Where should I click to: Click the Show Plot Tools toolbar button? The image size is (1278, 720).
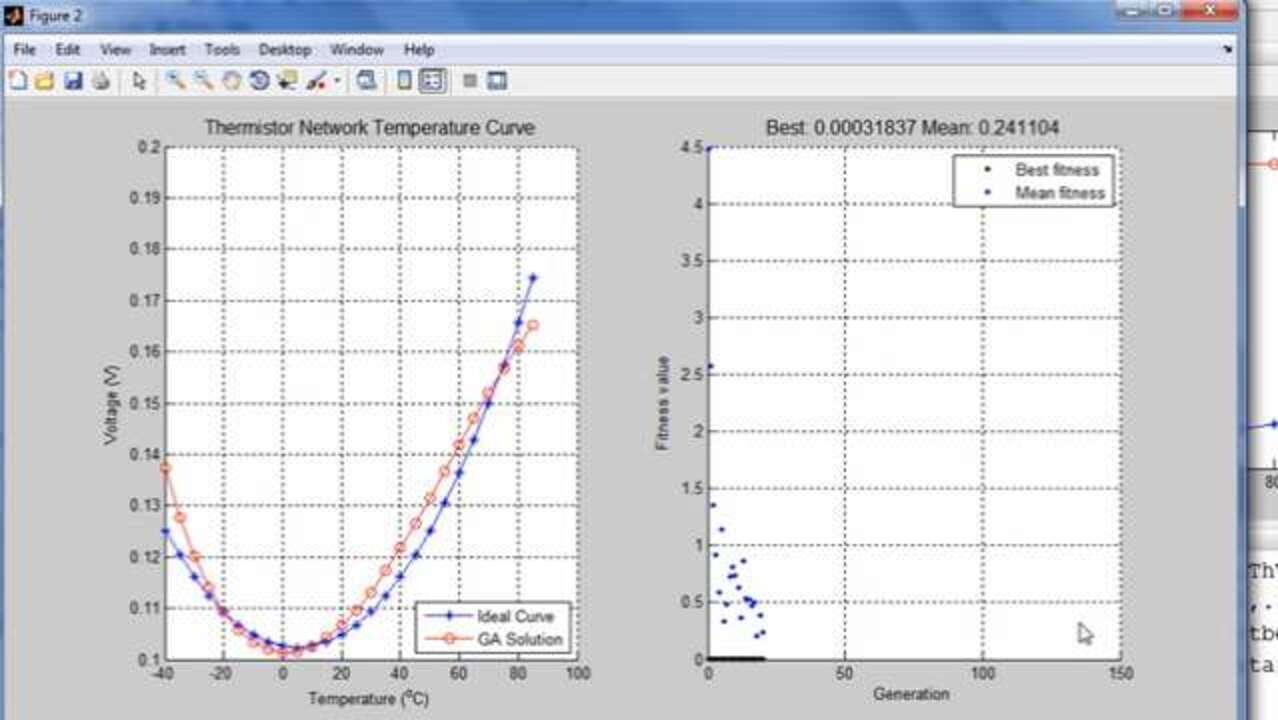pos(497,82)
